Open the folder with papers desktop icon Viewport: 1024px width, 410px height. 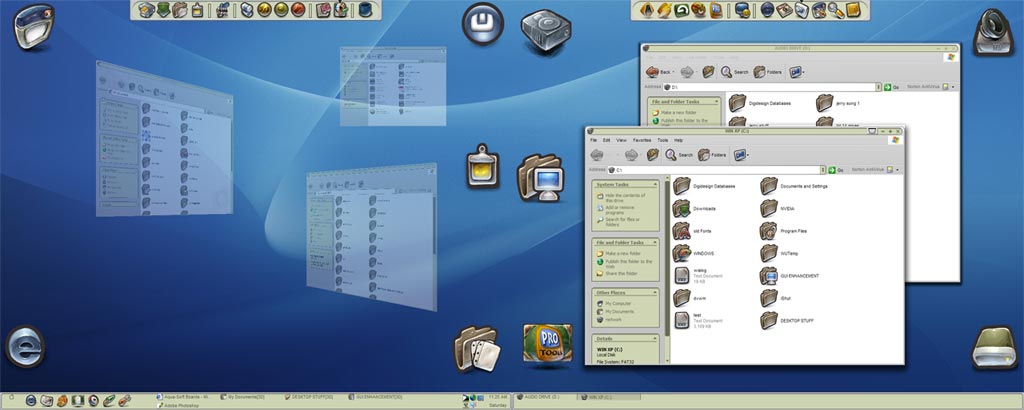[477, 349]
